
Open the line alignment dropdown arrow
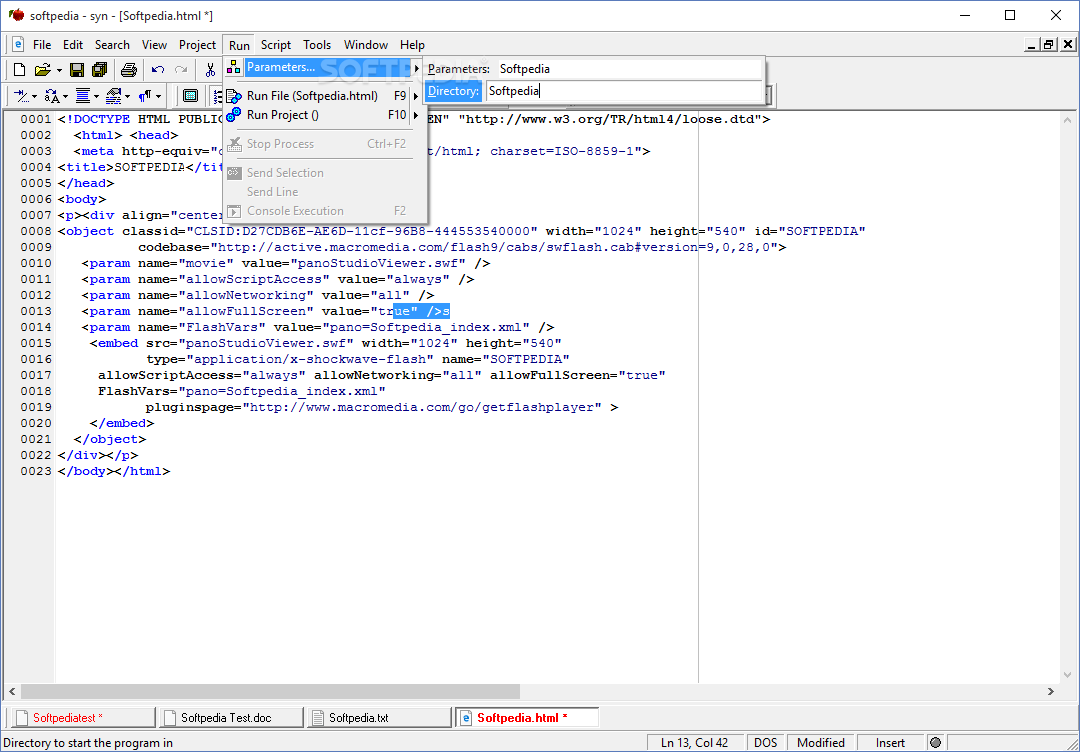(96, 96)
